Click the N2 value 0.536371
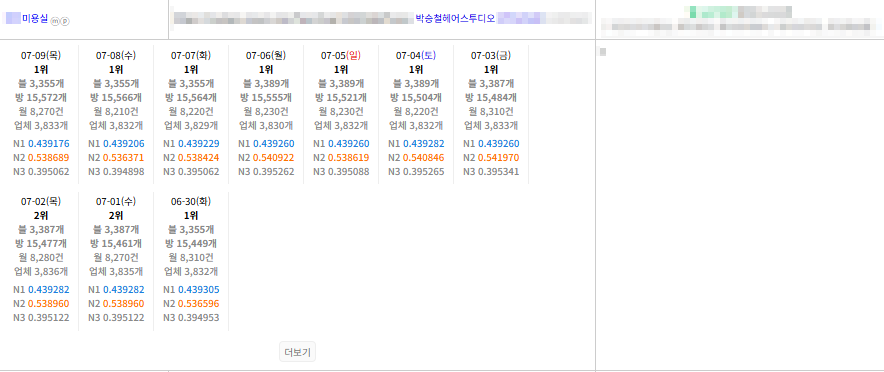 (x=124, y=157)
